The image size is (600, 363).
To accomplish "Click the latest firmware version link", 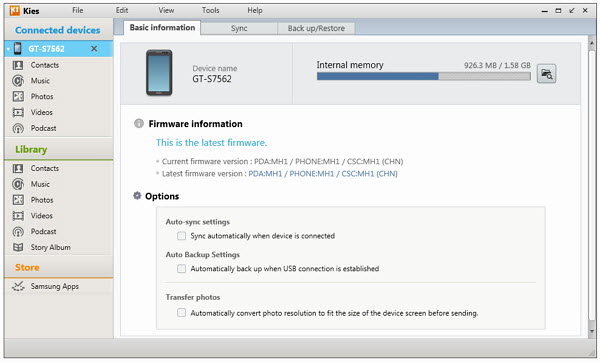I will point(323,174).
